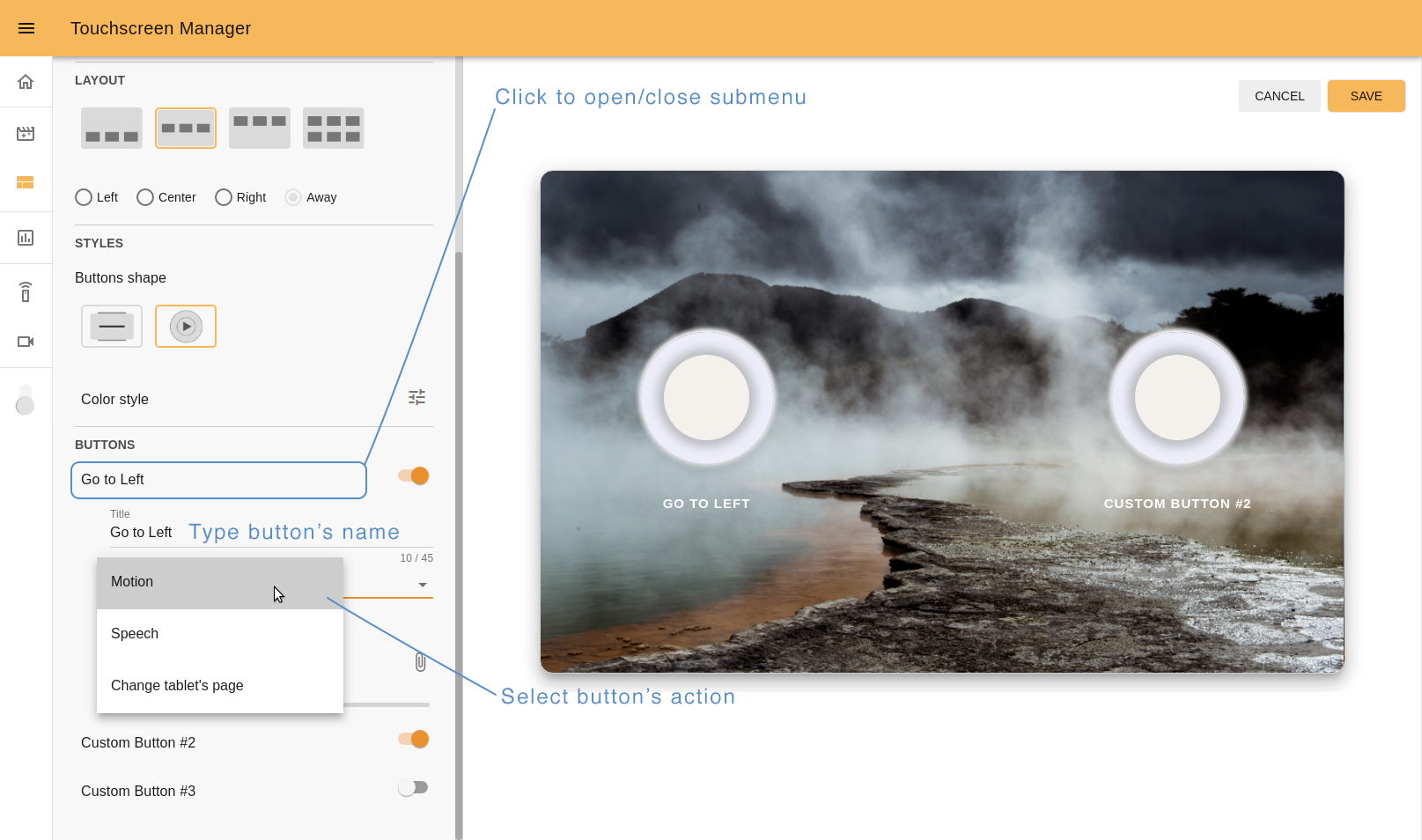Open Color style adjustment settings icon
Image resolution: width=1422 pixels, height=840 pixels.
(x=416, y=398)
